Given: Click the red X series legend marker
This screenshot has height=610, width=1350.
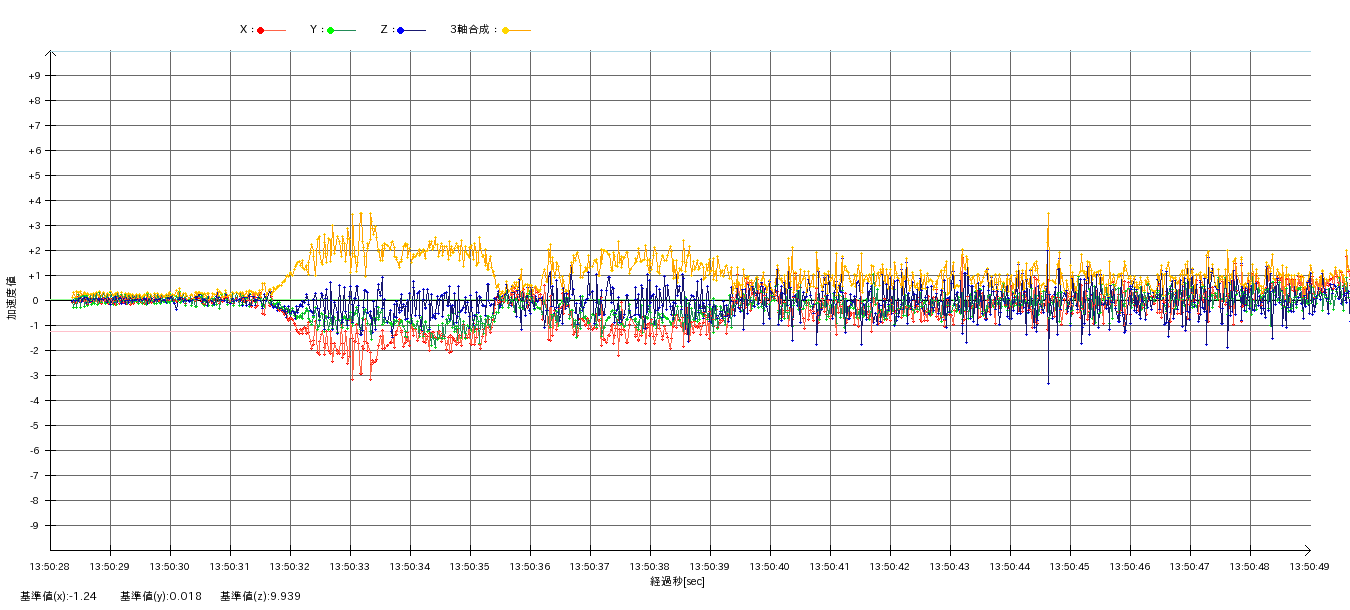Looking at the screenshot, I should click(x=261, y=30).
